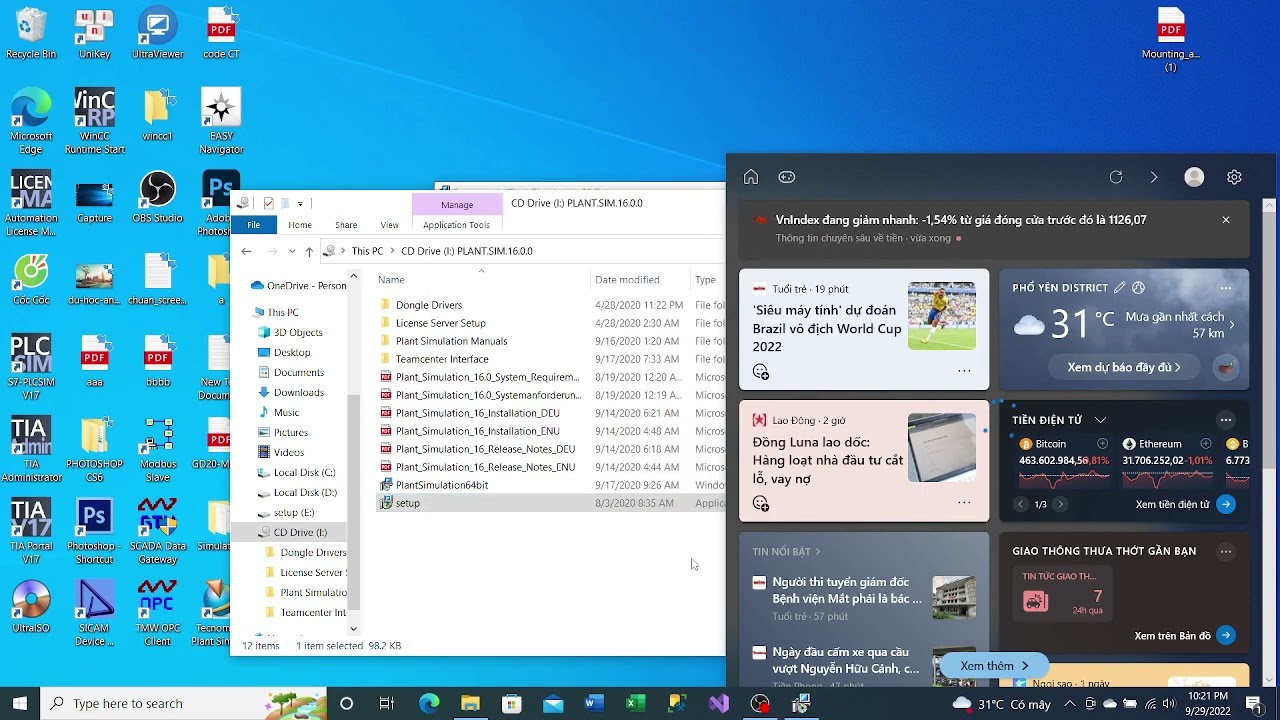Go back in File Explorer

[247, 251]
